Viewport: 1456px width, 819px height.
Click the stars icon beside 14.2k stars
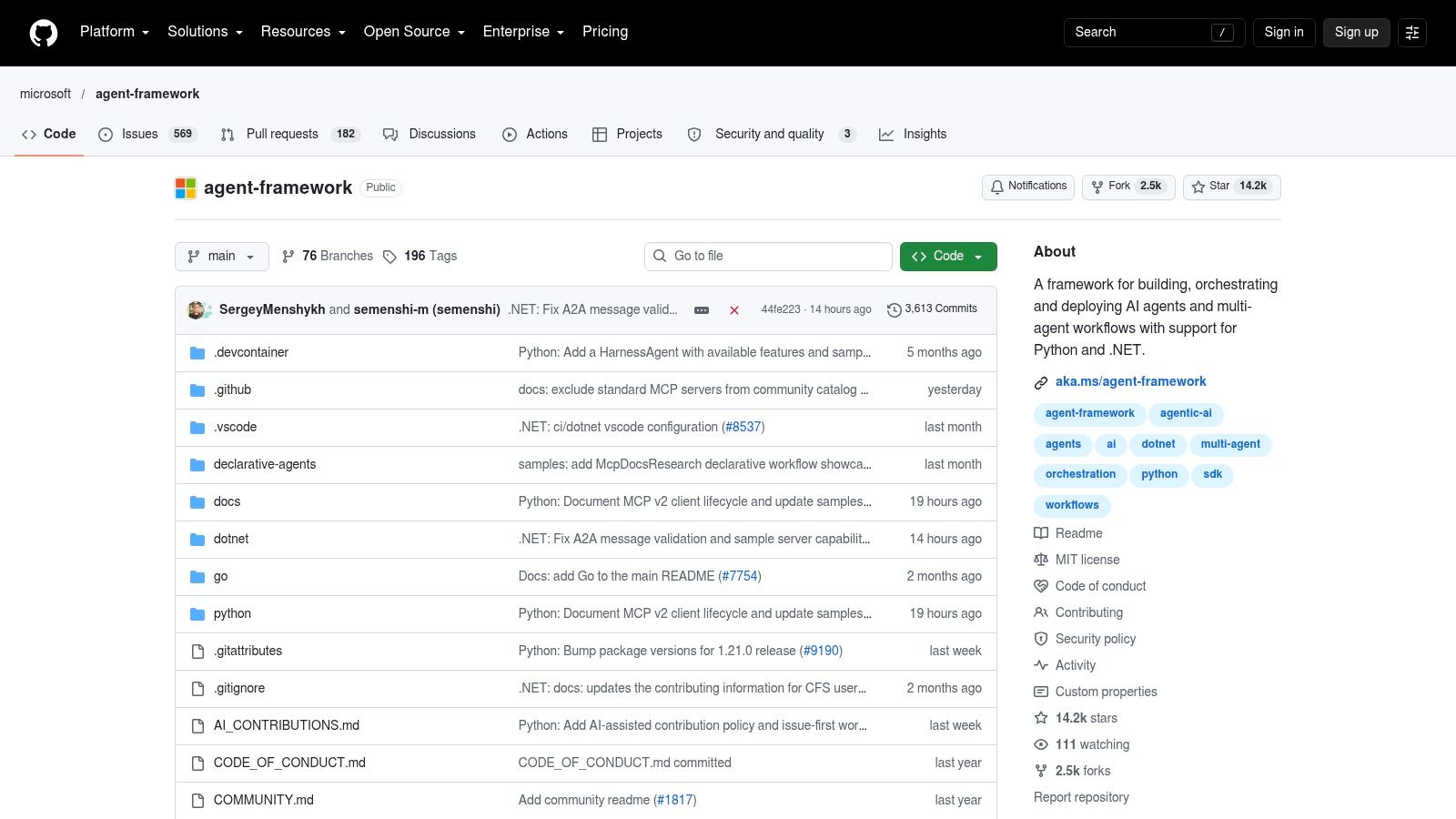point(1041,718)
